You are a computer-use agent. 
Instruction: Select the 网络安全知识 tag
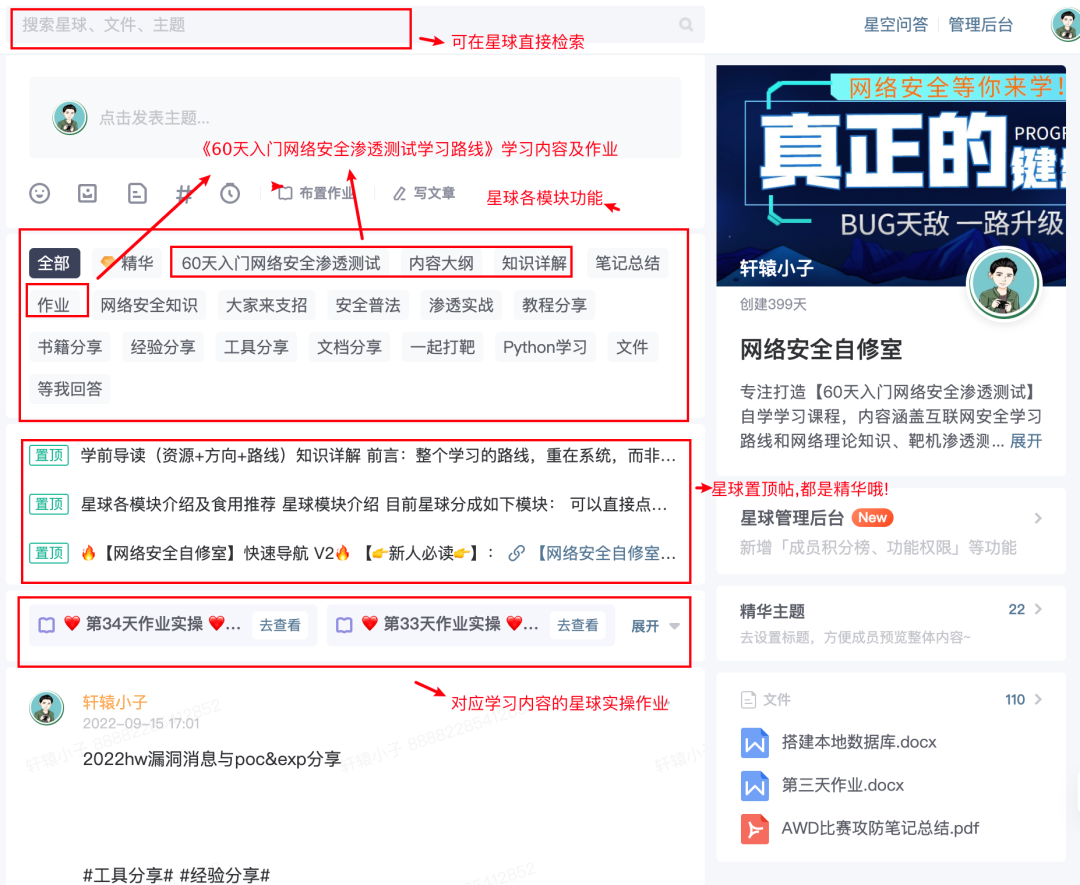click(x=149, y=305)
